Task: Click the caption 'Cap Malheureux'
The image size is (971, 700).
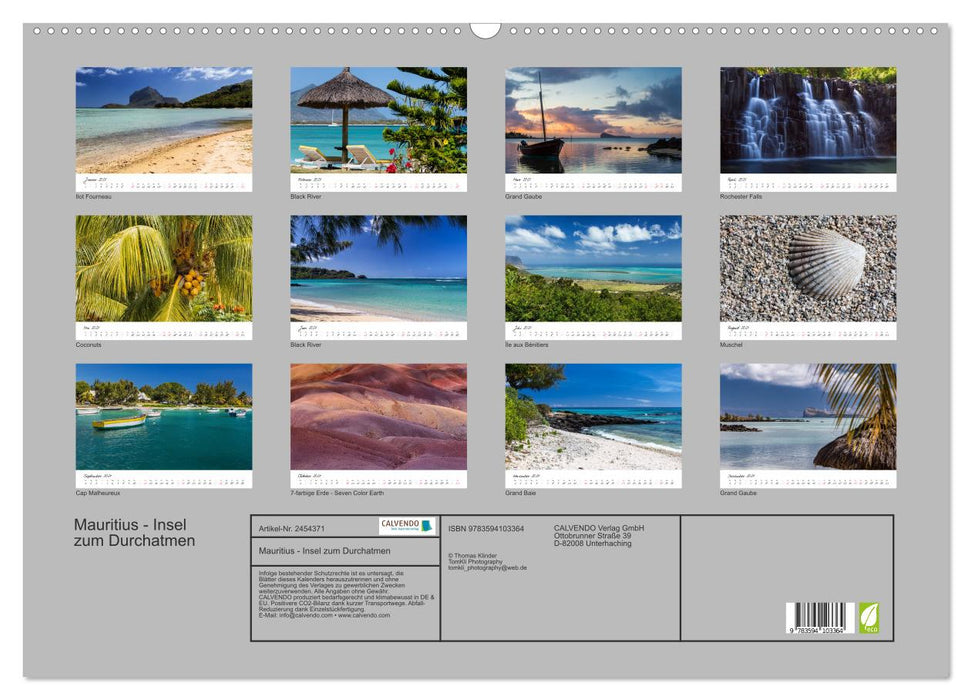Action: 98,493
